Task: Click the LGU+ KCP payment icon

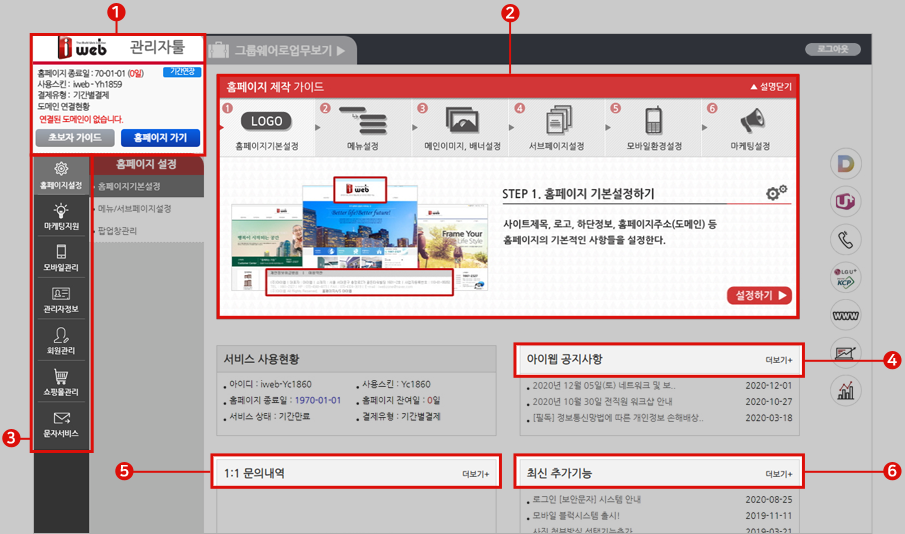Action: click(x=846, y=278)
